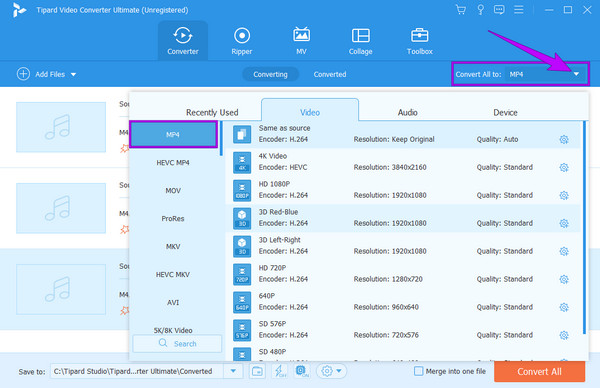
Task: Choose 5K/8K Video format
Action: [x=173, y=330]
